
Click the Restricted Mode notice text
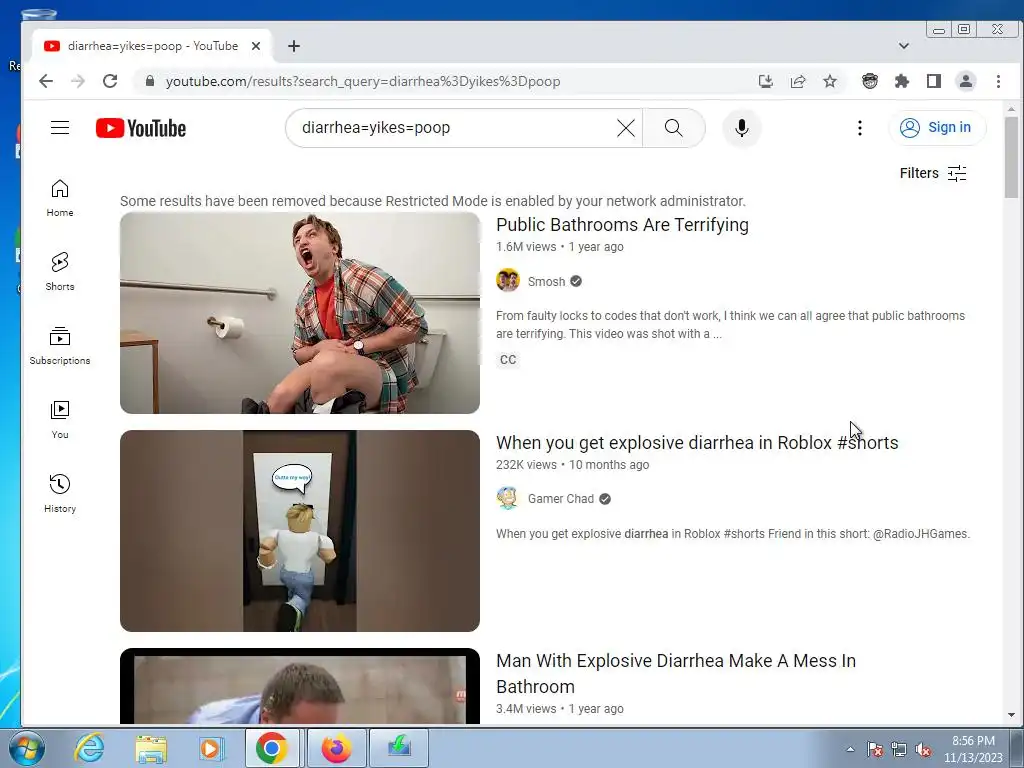point(432,201)
